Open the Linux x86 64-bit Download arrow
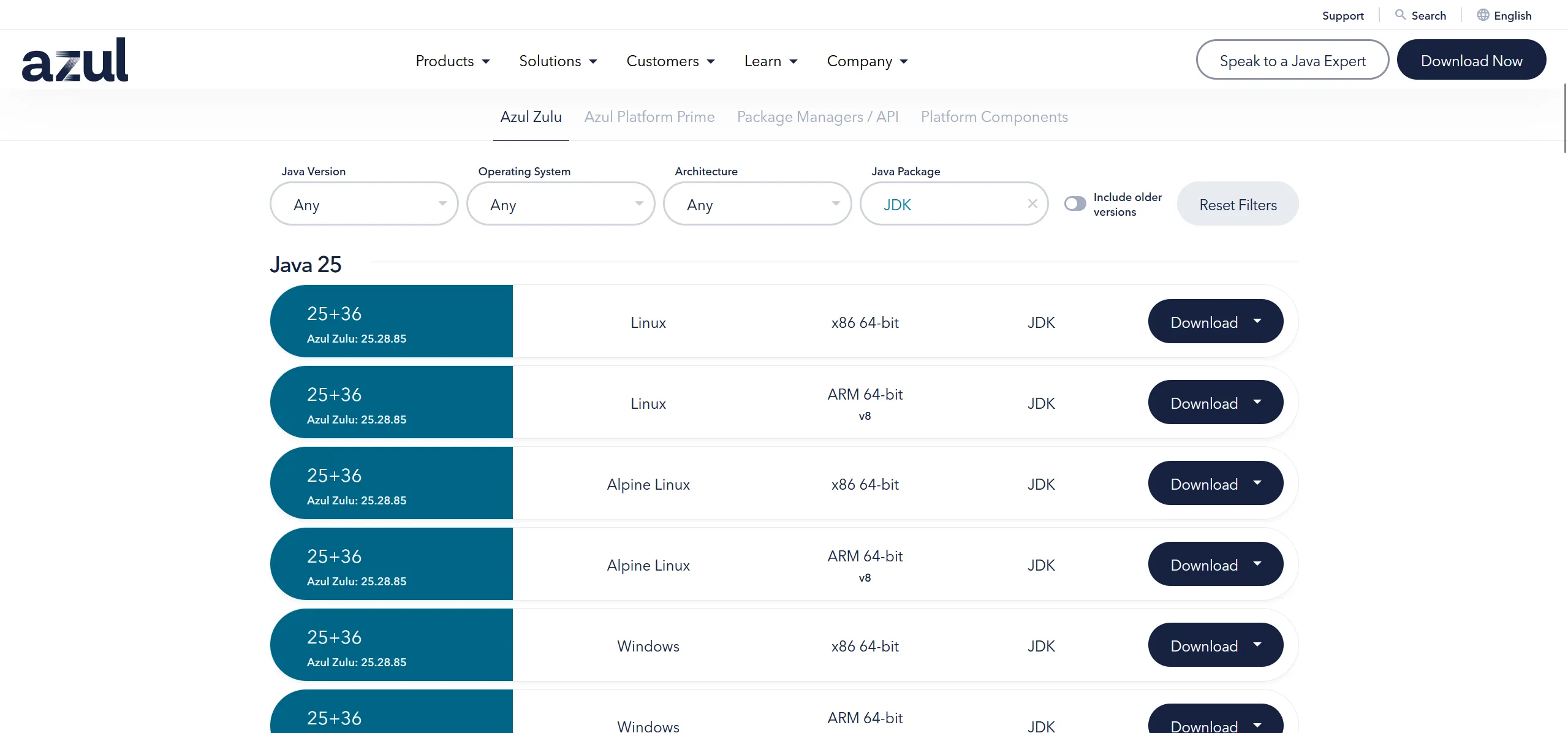 pyautogui.click(x=1257, y=321)
